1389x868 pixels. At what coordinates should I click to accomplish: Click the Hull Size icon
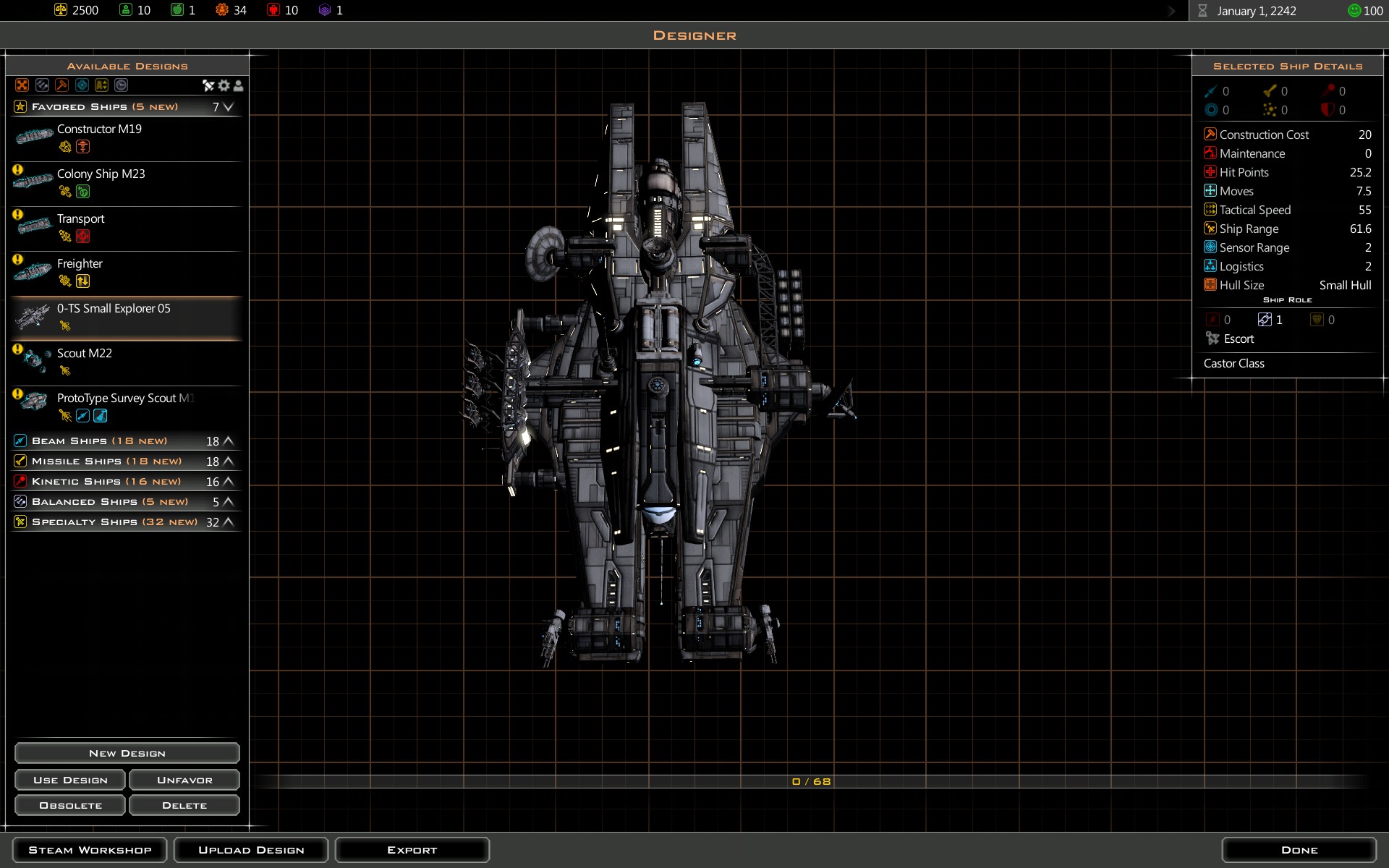click(x=1210, y=284)
